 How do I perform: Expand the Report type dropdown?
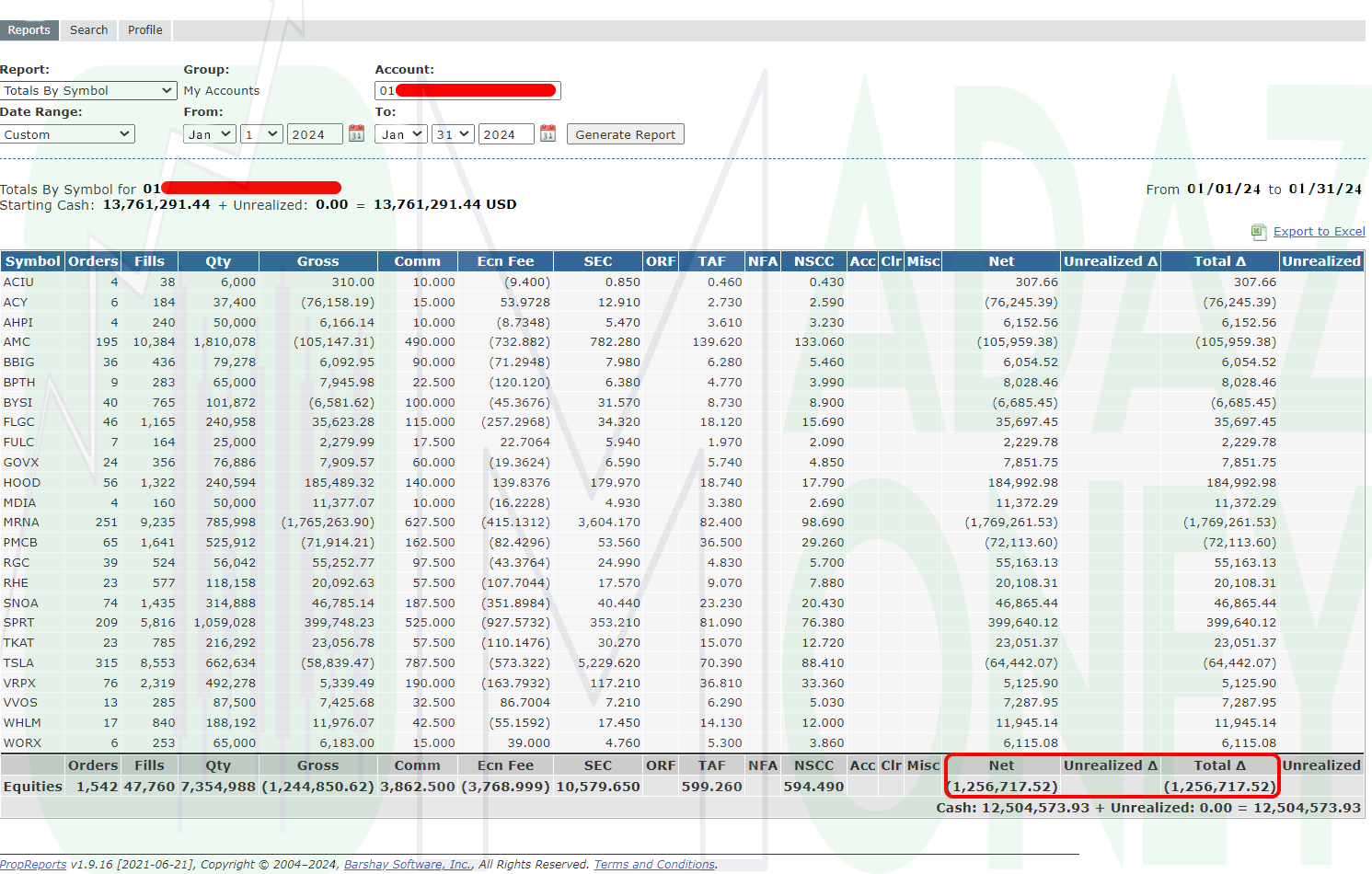click(x=88, y=90)
